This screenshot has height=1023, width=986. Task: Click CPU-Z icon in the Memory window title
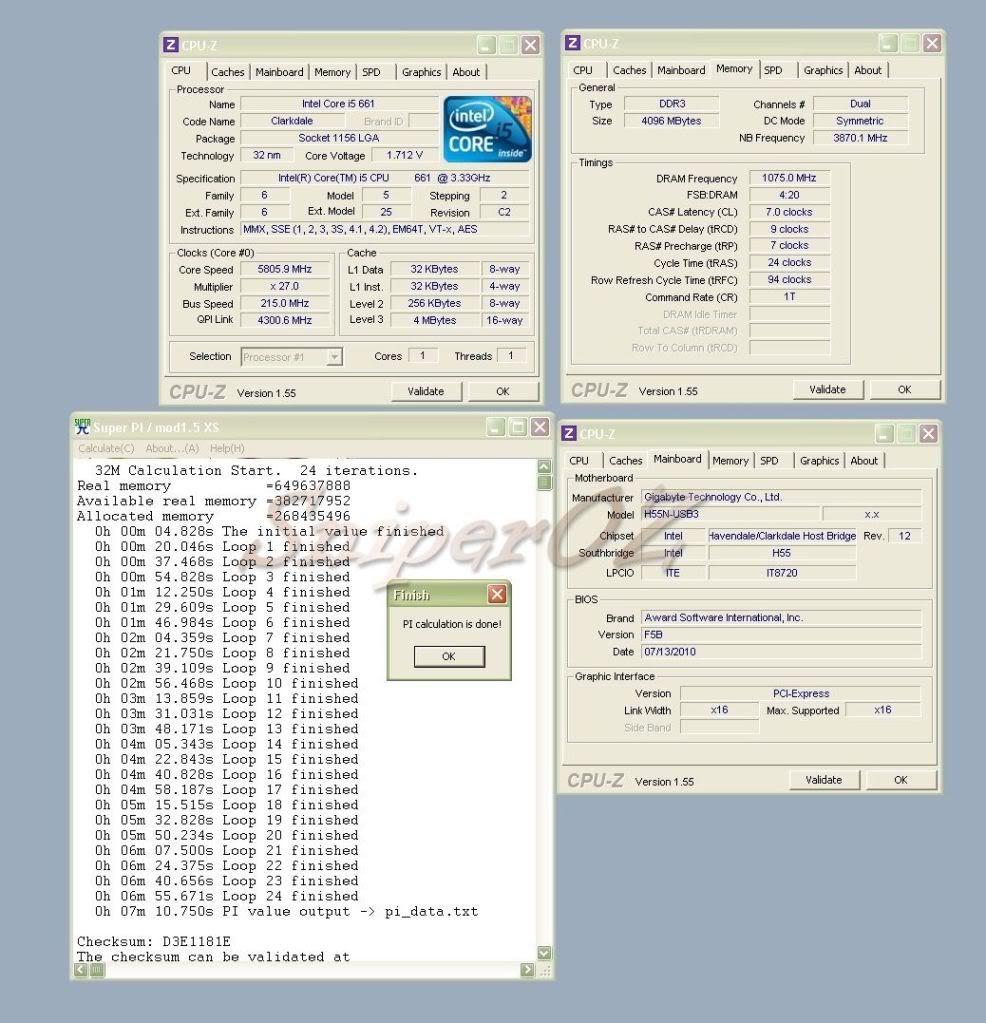[x=572, y=43]
